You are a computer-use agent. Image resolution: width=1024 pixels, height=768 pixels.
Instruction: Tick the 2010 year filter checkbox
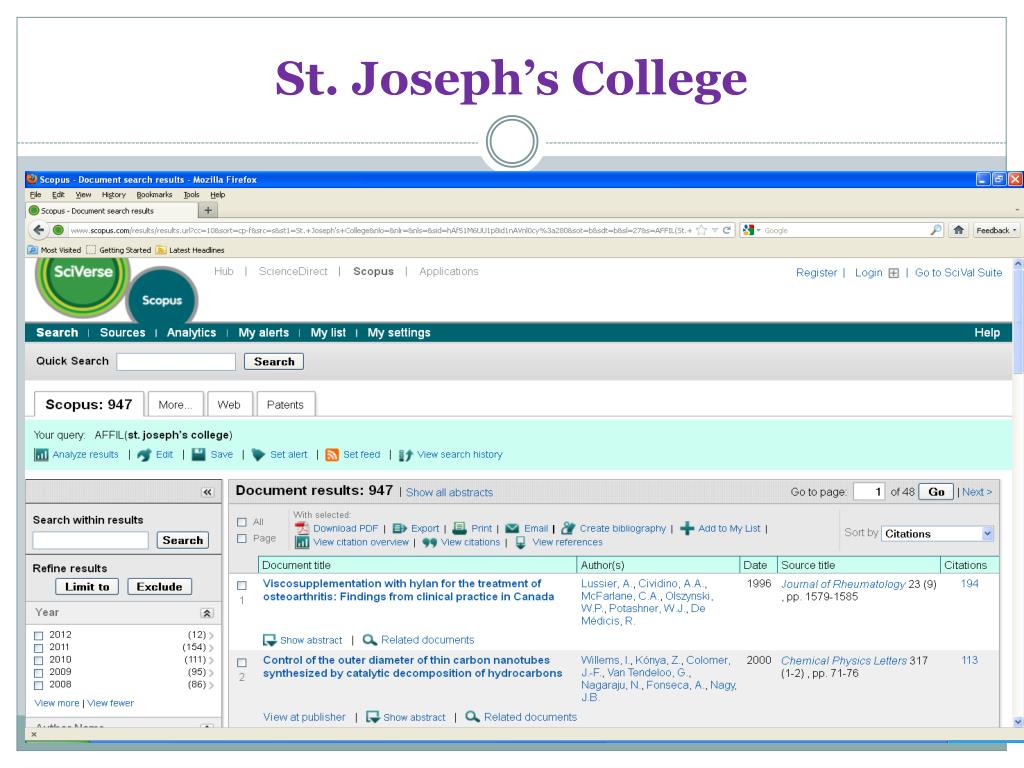pos(39,660)
